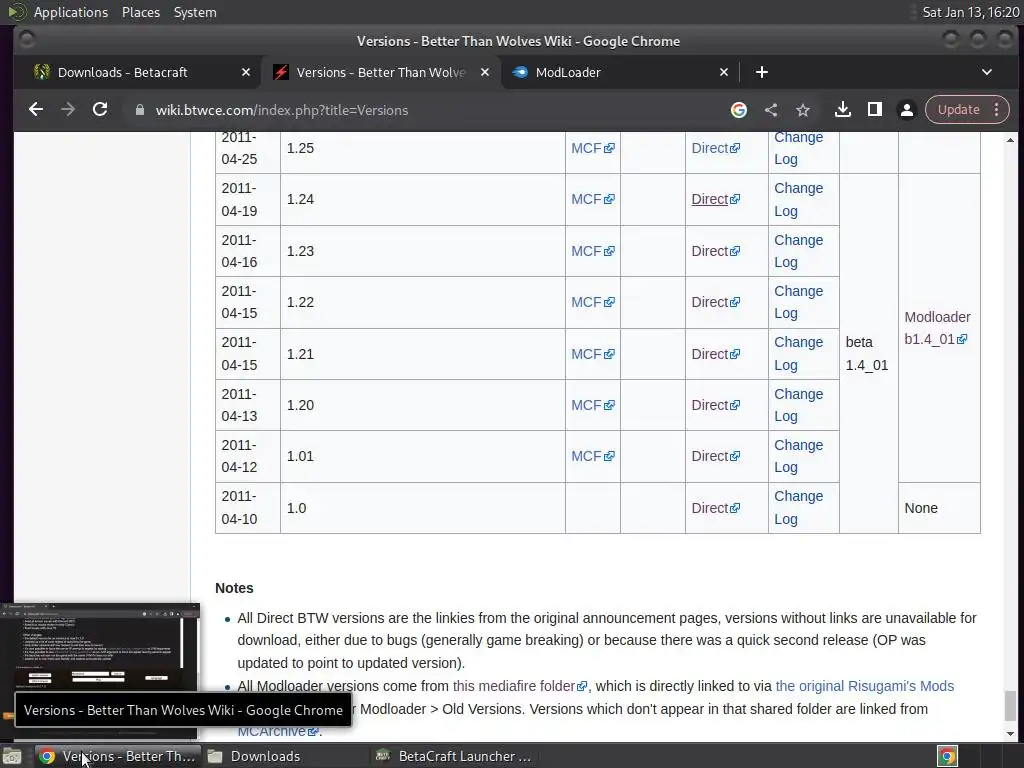Open the Chrome profile icon
The width and height of the screenshot is (1024, 768).
click(x=906, y=110)
